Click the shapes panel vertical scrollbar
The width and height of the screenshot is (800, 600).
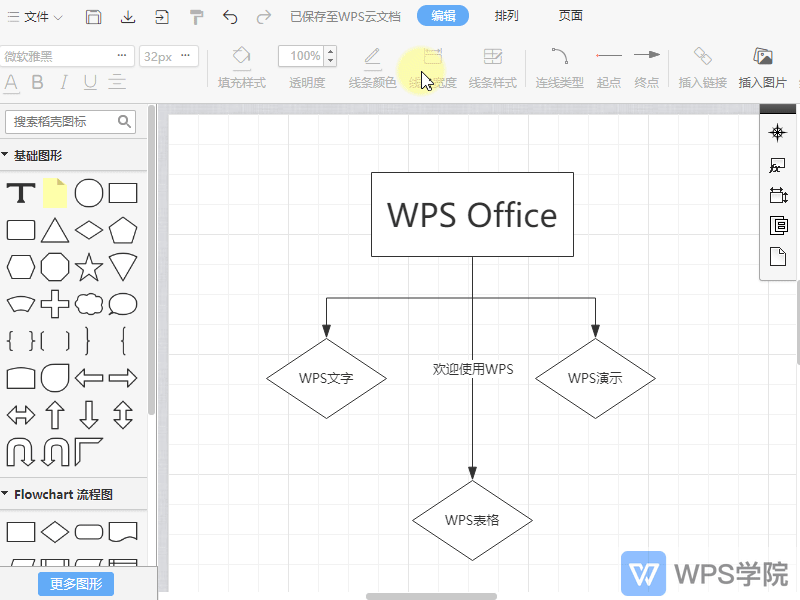[151, 260]
